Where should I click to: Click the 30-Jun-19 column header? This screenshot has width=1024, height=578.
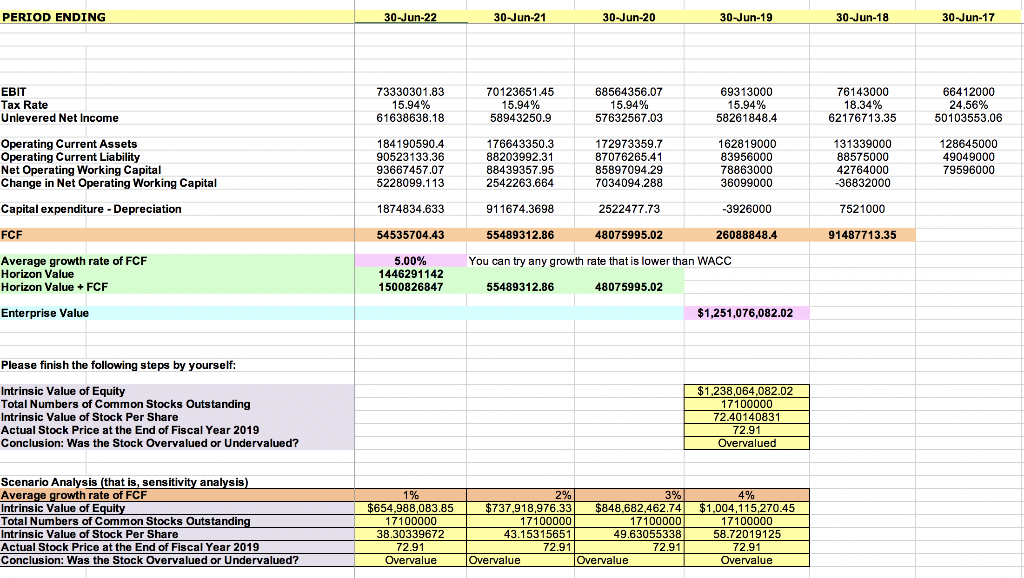pyautogui.click(x=744, y=17)
